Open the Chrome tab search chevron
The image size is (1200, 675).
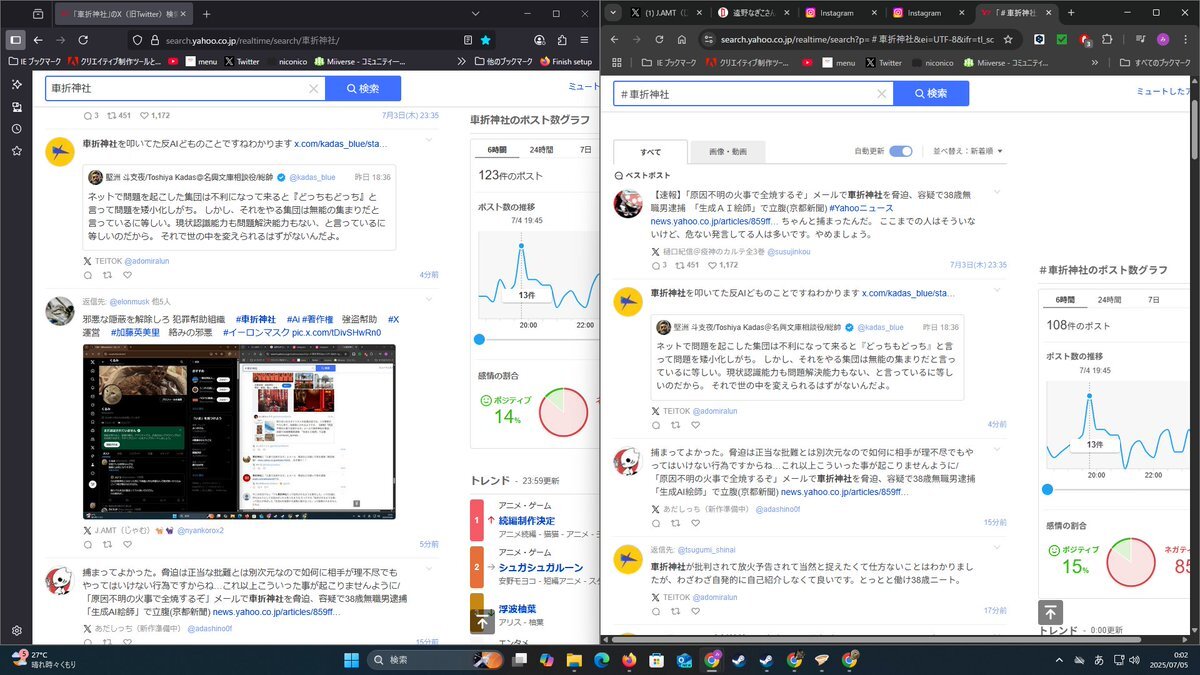612,13
